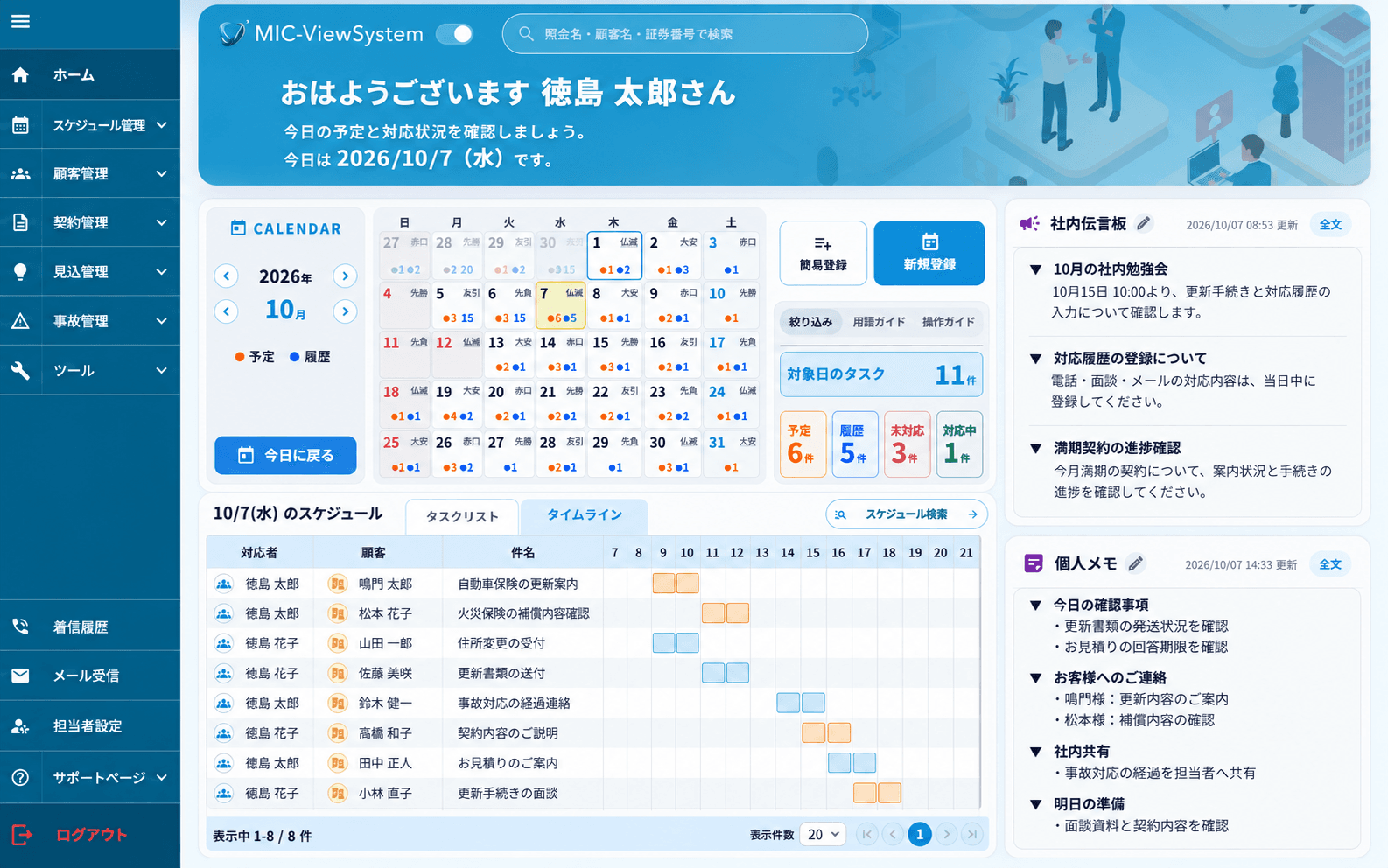Open スケジュール検索
The width and height of the screenshot is (1388, 868).
(907, 514)
